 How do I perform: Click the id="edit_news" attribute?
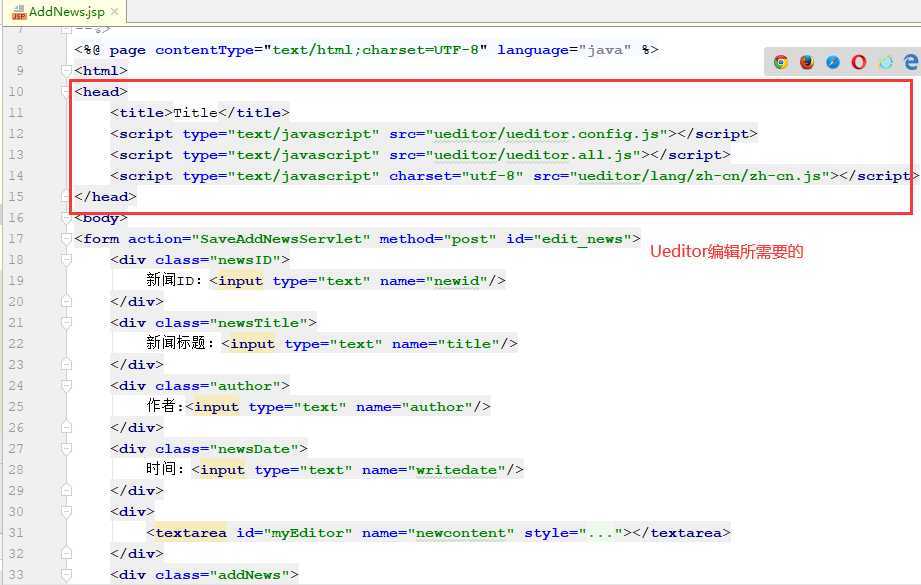pos(569,239)
